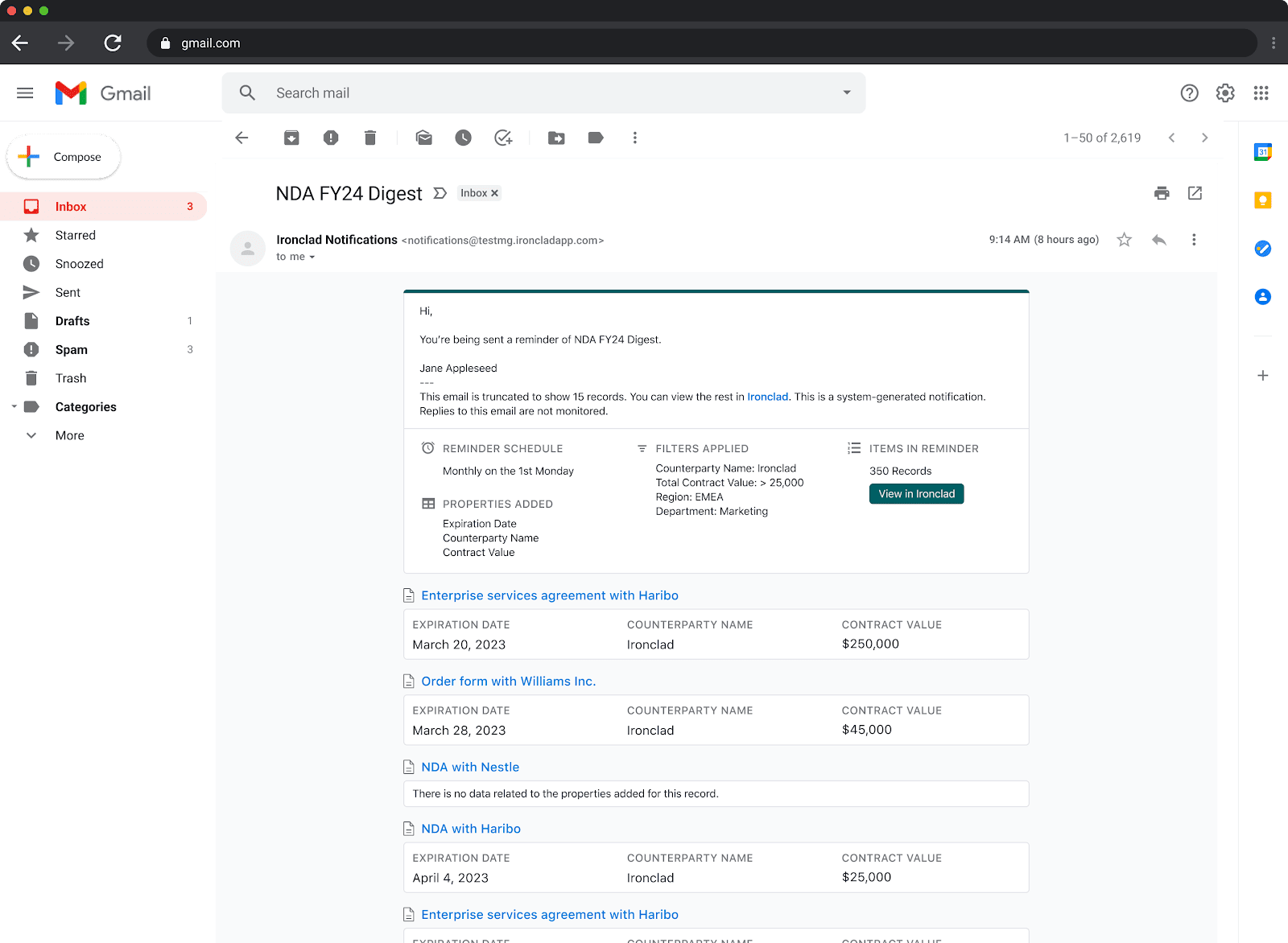Go to the newer email
1288x943 pixels.
click(1171, 138)
